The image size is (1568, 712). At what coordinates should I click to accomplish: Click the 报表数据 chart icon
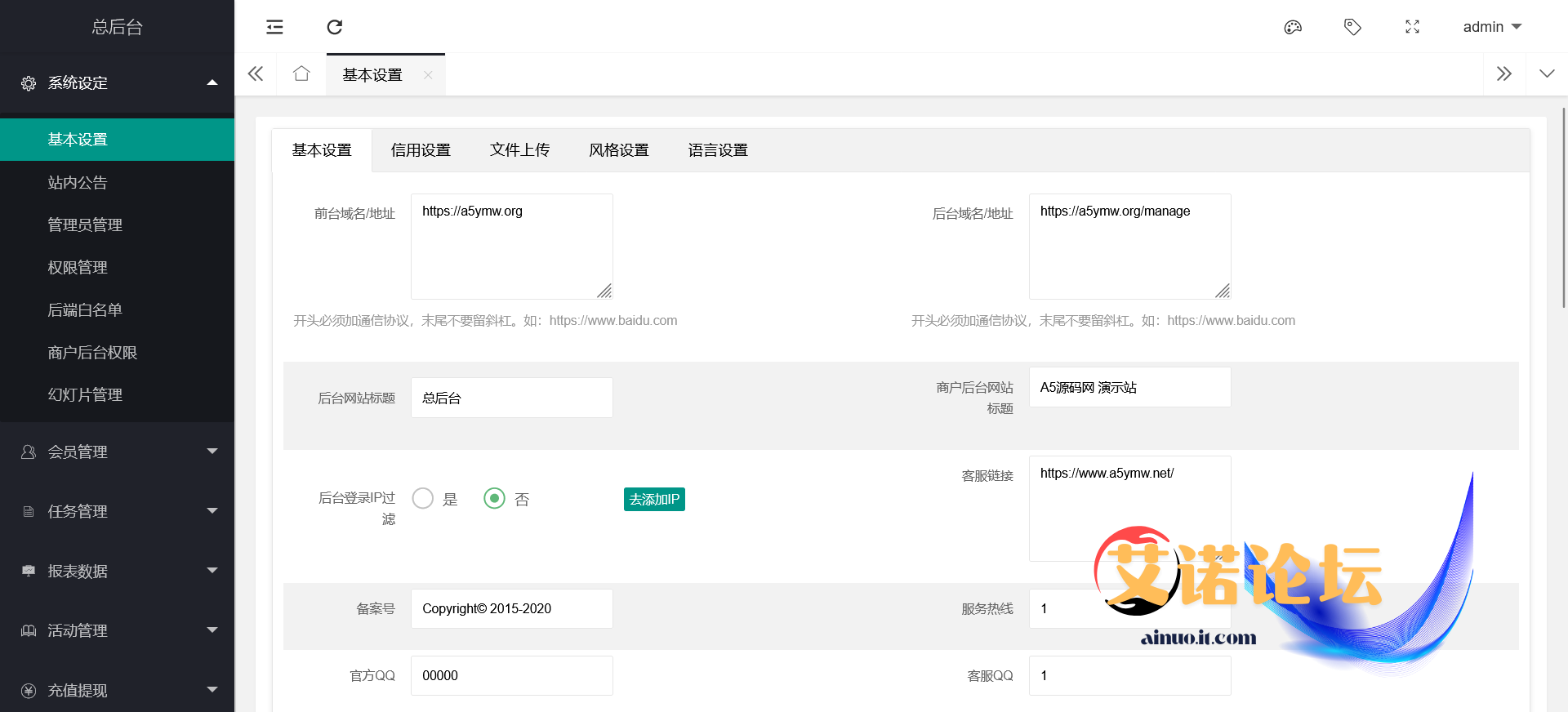(29, 571)
